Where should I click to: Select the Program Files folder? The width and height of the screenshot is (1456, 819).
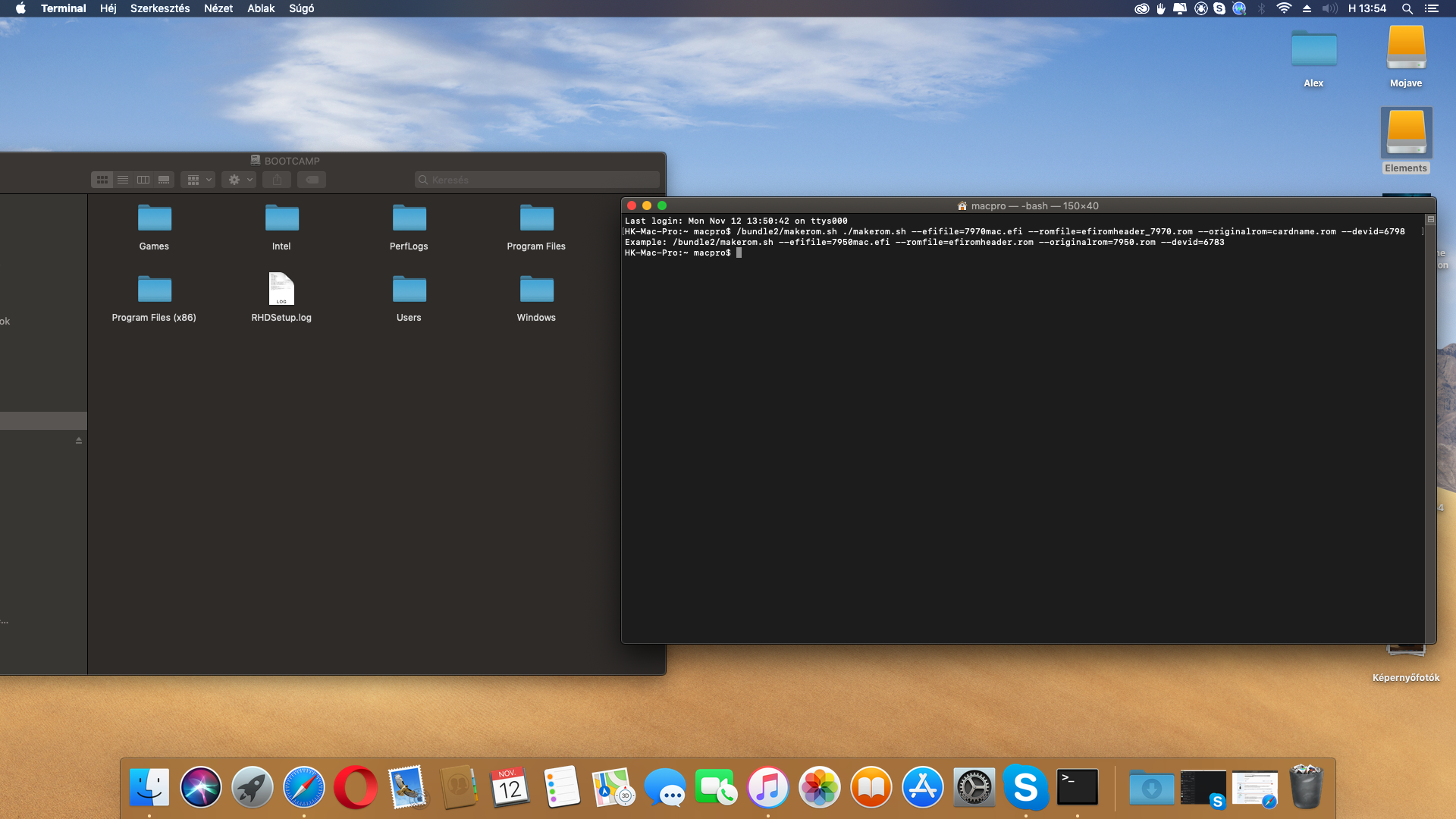(x=536, y=219)
